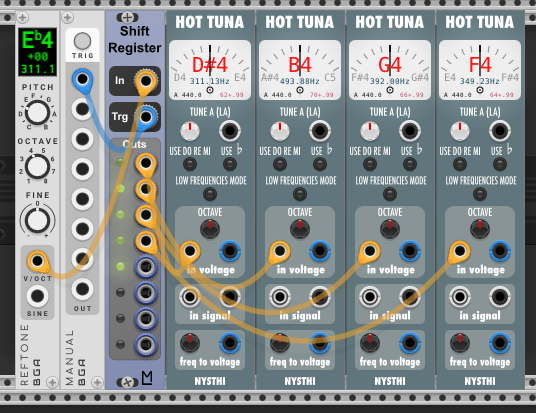Turn OCTAVE knob on D#4 Hot Tuna
This screenshot has height=413, width=536.
click(210, 229)
